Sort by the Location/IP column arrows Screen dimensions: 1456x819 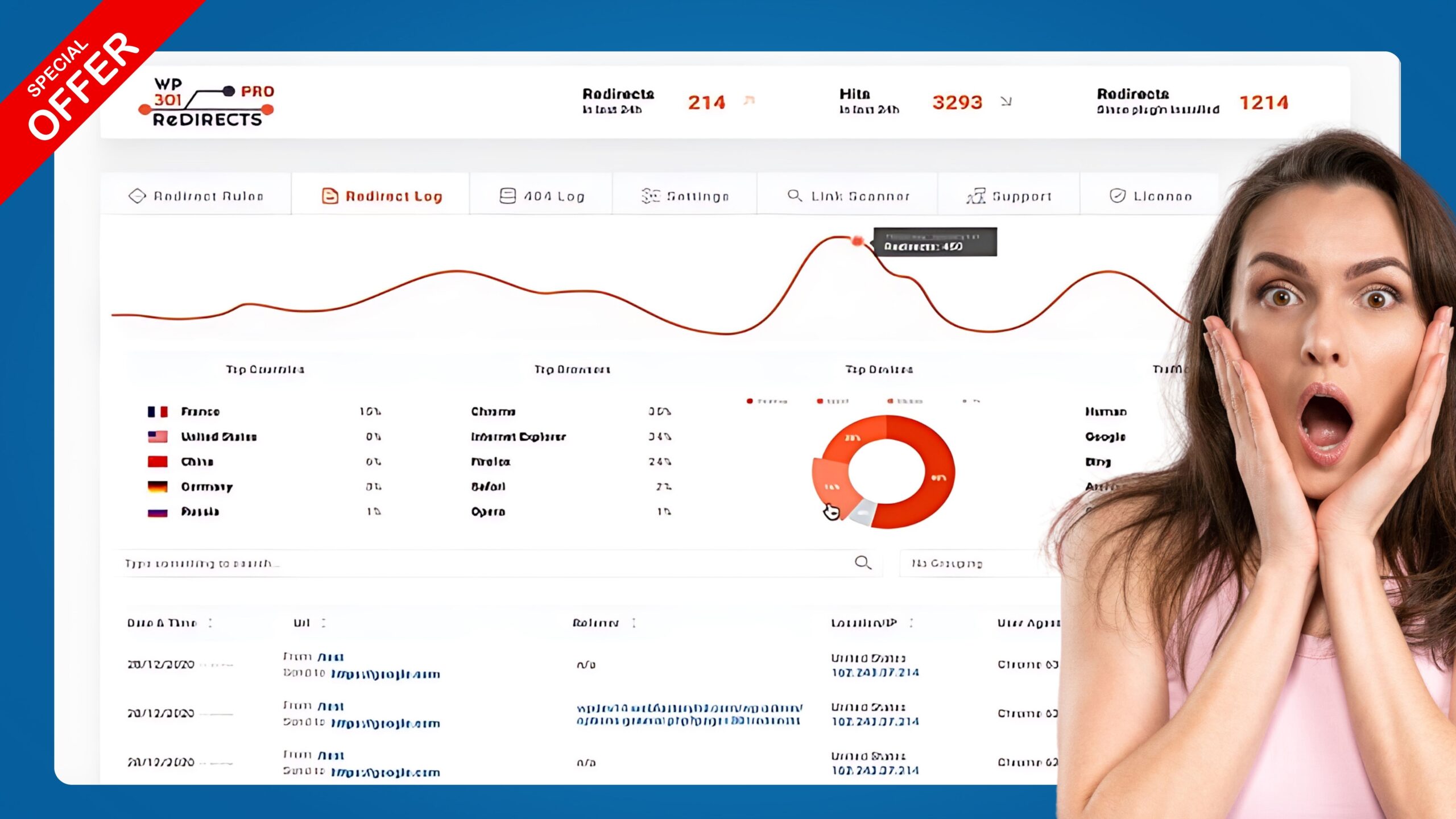tap(911, 623)
